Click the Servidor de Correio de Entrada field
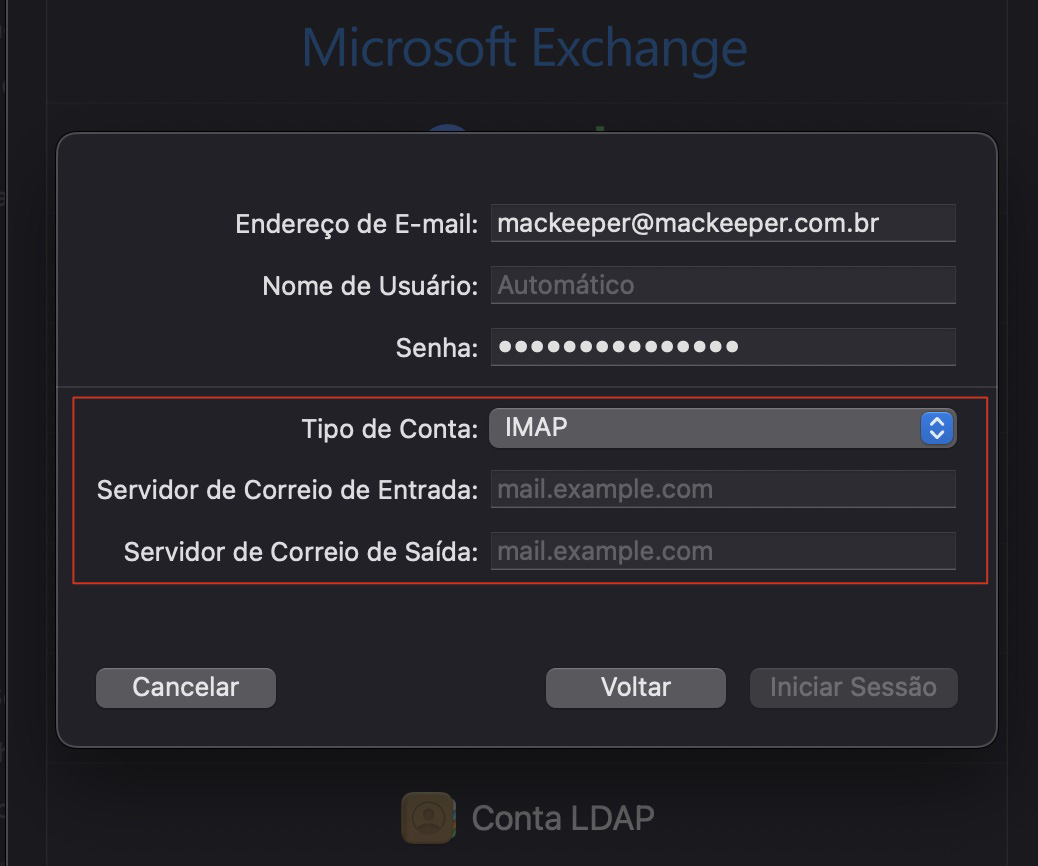The height and width of the screenshot is (866, 1038). 720,489
